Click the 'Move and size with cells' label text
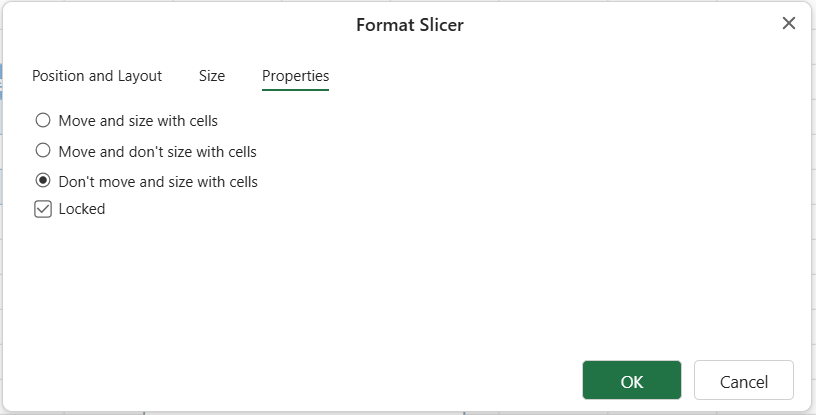The height and width of the screenshot is (415, 816). click(138, 121)
